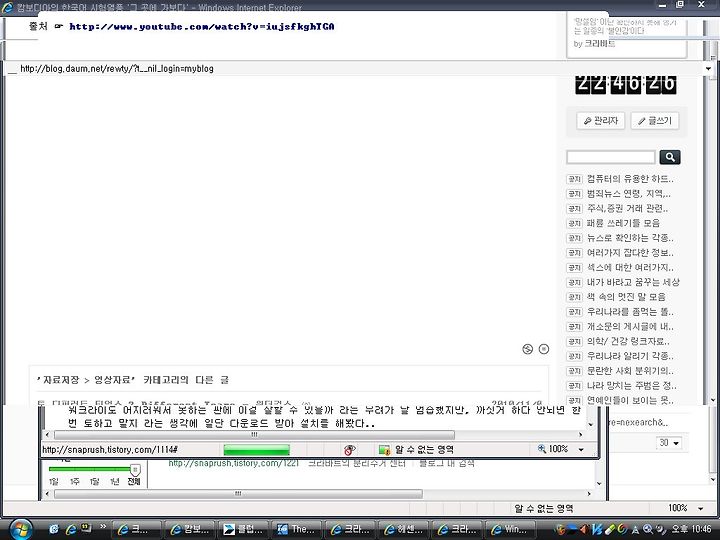The height and width of the screenshot is (540, 720).
Task: Click the 공지 badge beside '섹스에 대한 여러가지..'
Action: [x=574, y=267]
